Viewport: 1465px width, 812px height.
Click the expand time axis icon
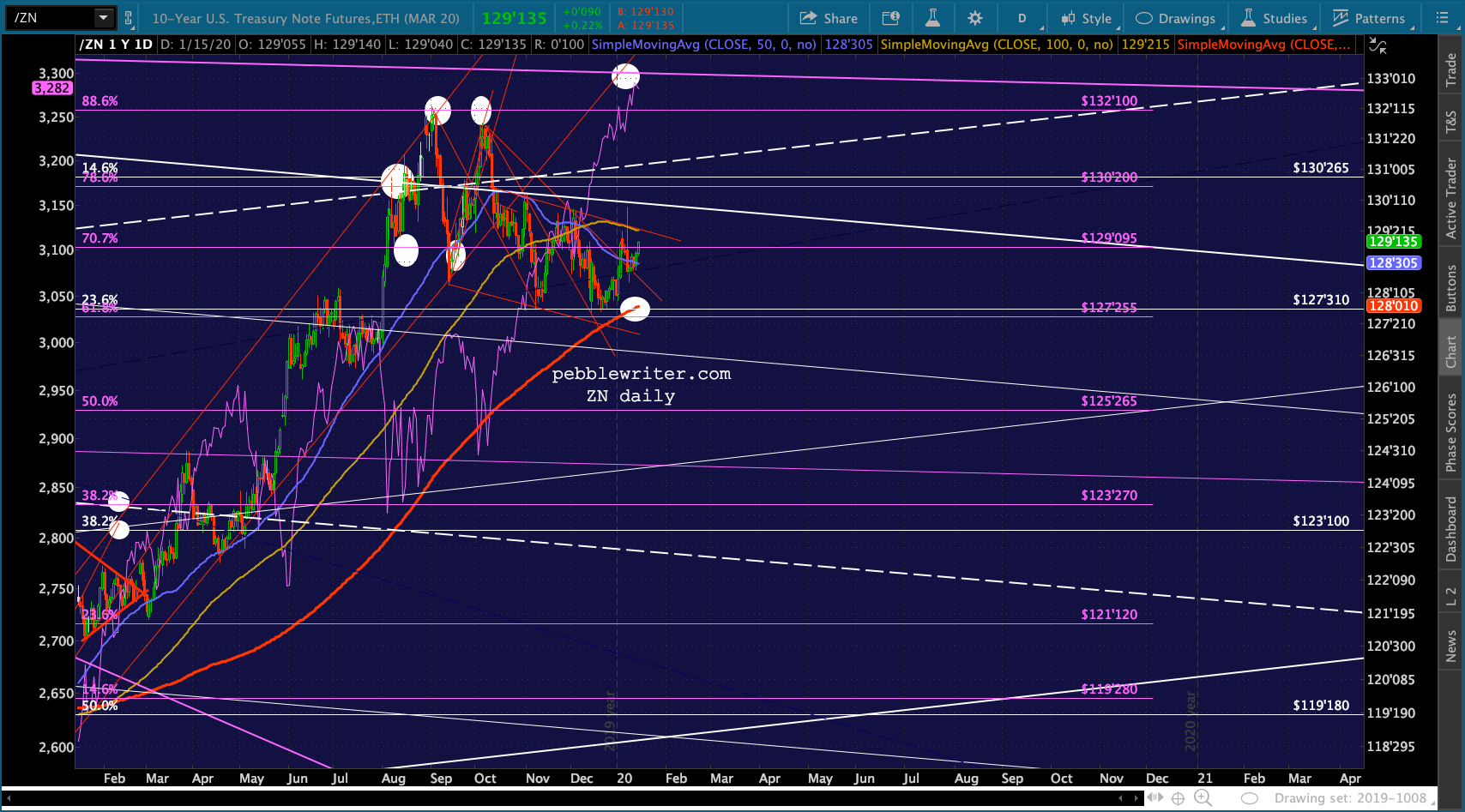(1155, 798)
